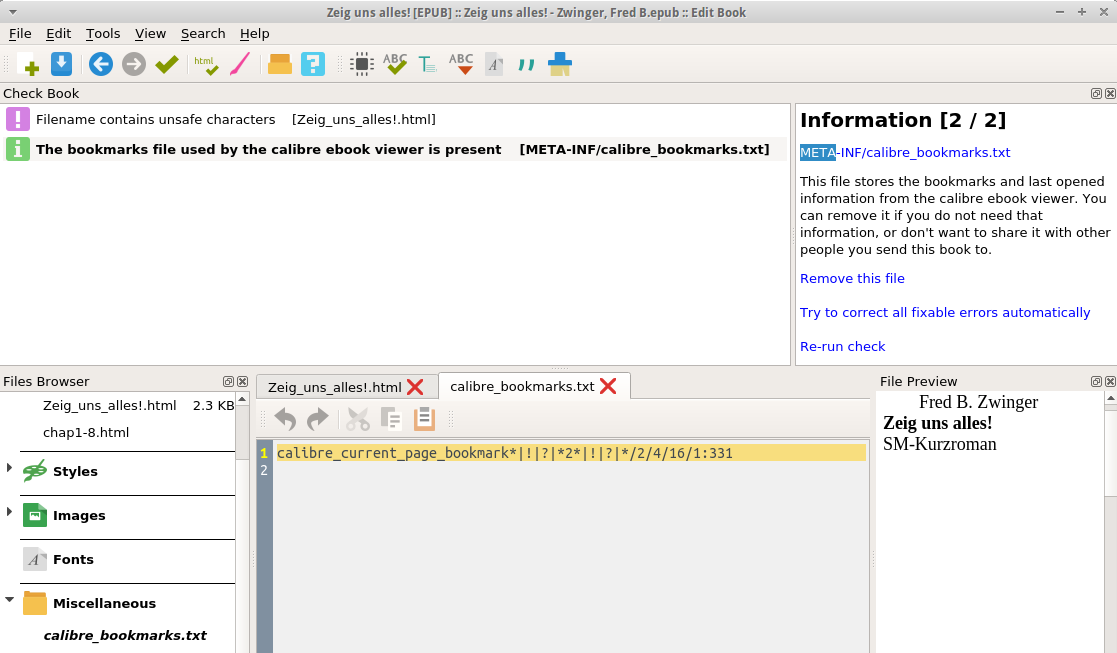Click Remove this file link

pos(852,278)
